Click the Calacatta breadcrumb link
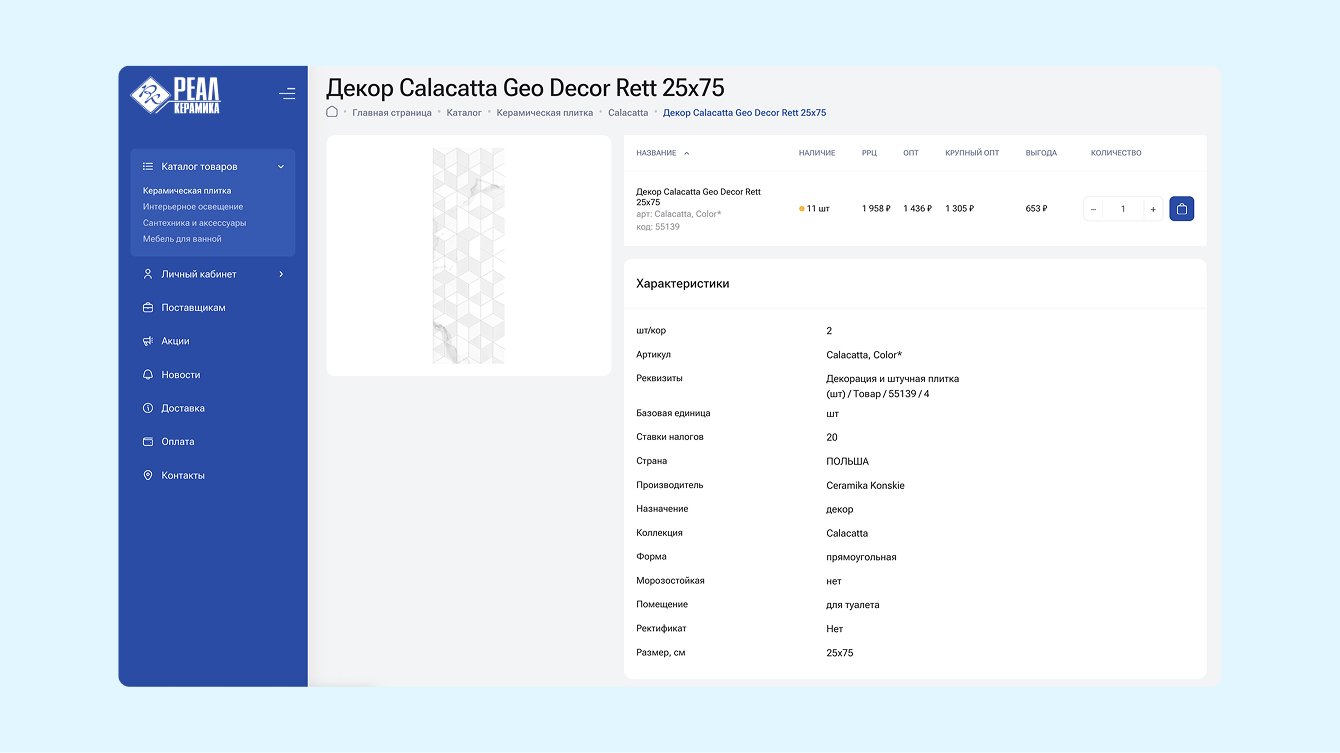 point(628,113)
